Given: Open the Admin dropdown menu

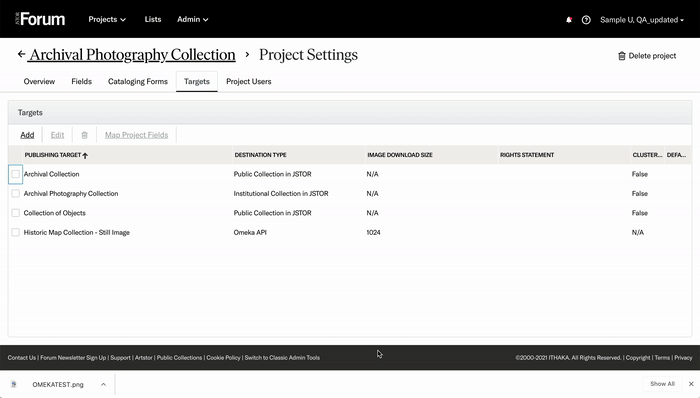Looking at the screenshot, I should click(x=193, y=19).
